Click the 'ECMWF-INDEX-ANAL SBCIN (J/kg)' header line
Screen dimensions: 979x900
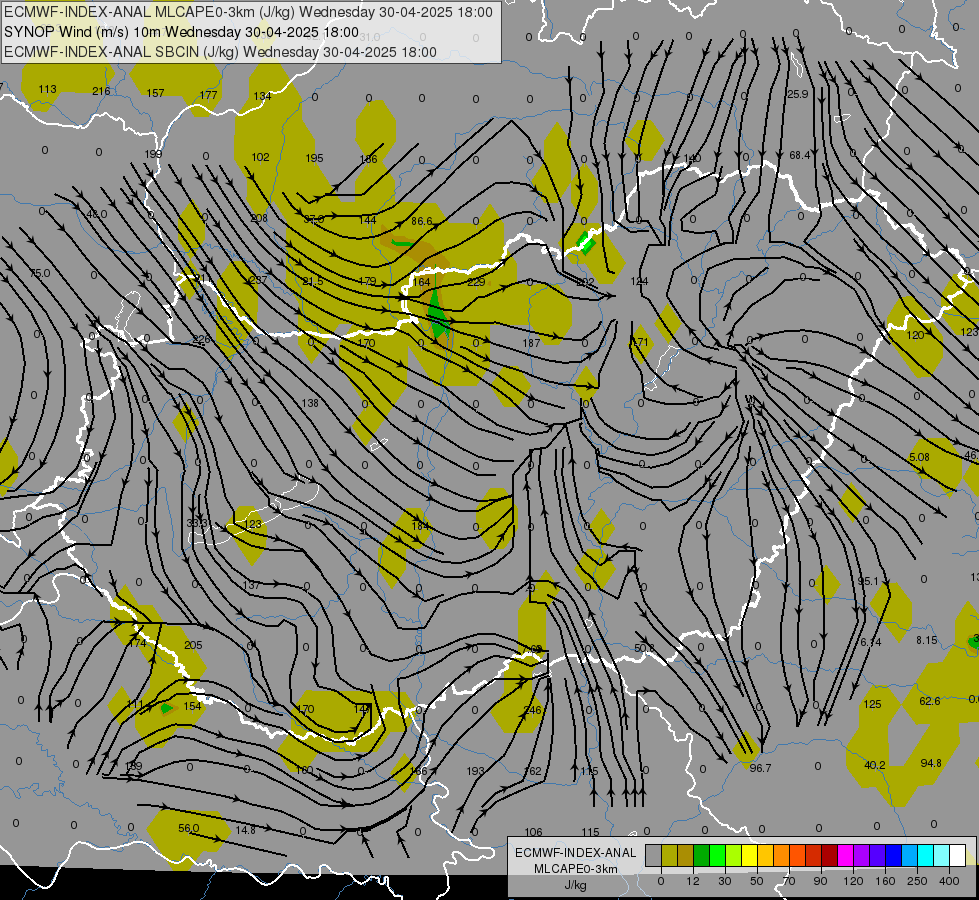[121, 52]
